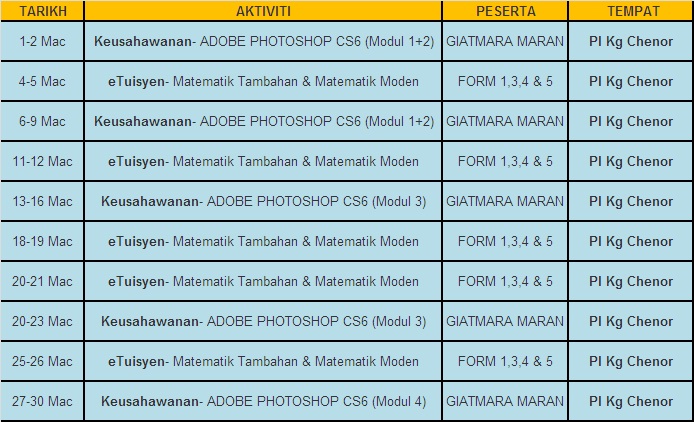Screen dimensions: 694x422
Task: Click the 25-26 Mac date cell
Action: pyautogui.click(x=42, y=362)
